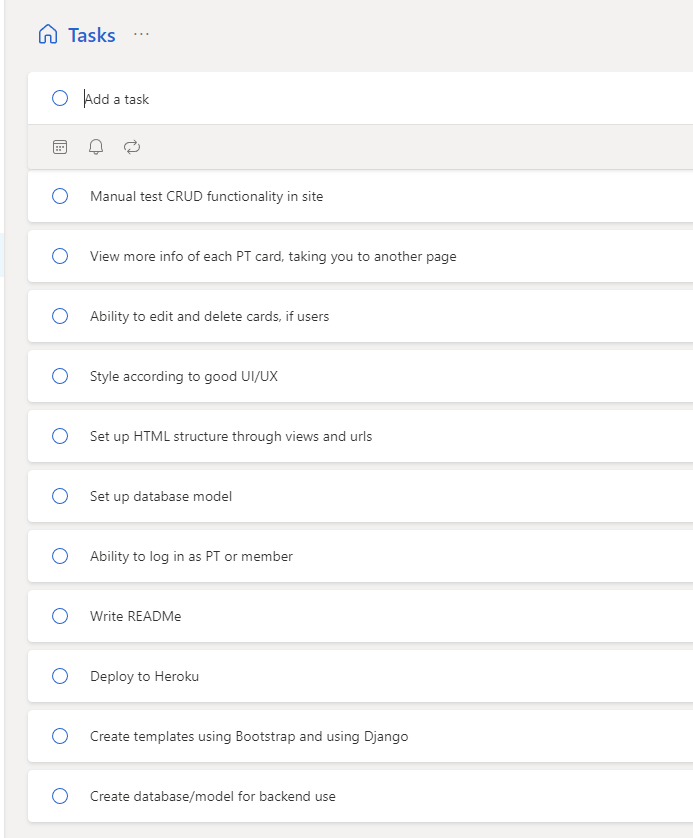Click the home icon beside Tasks title
The image size is (693, 838).
[46, 33]
